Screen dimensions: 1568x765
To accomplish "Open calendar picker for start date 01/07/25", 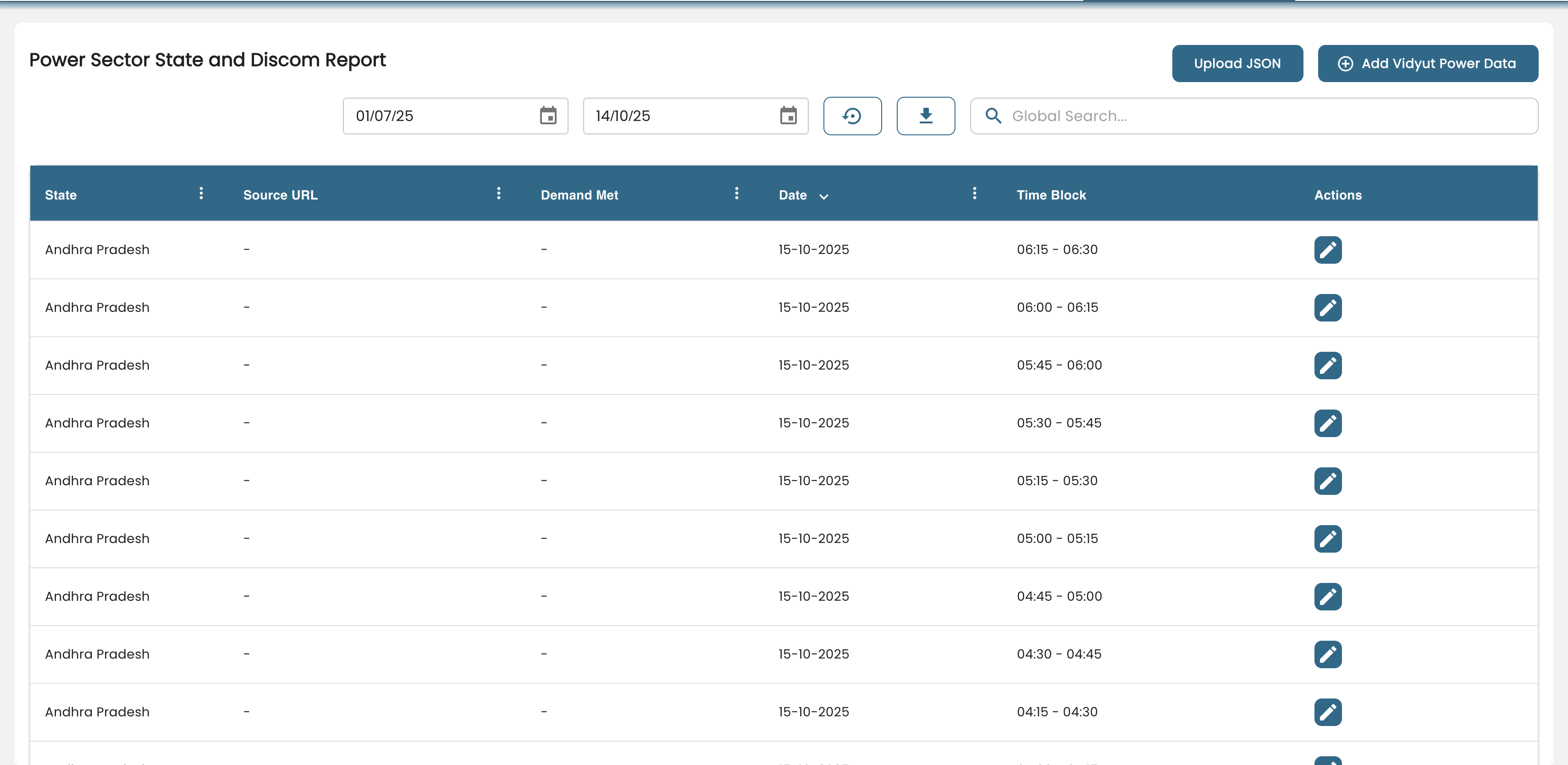I will pos(548,116).
